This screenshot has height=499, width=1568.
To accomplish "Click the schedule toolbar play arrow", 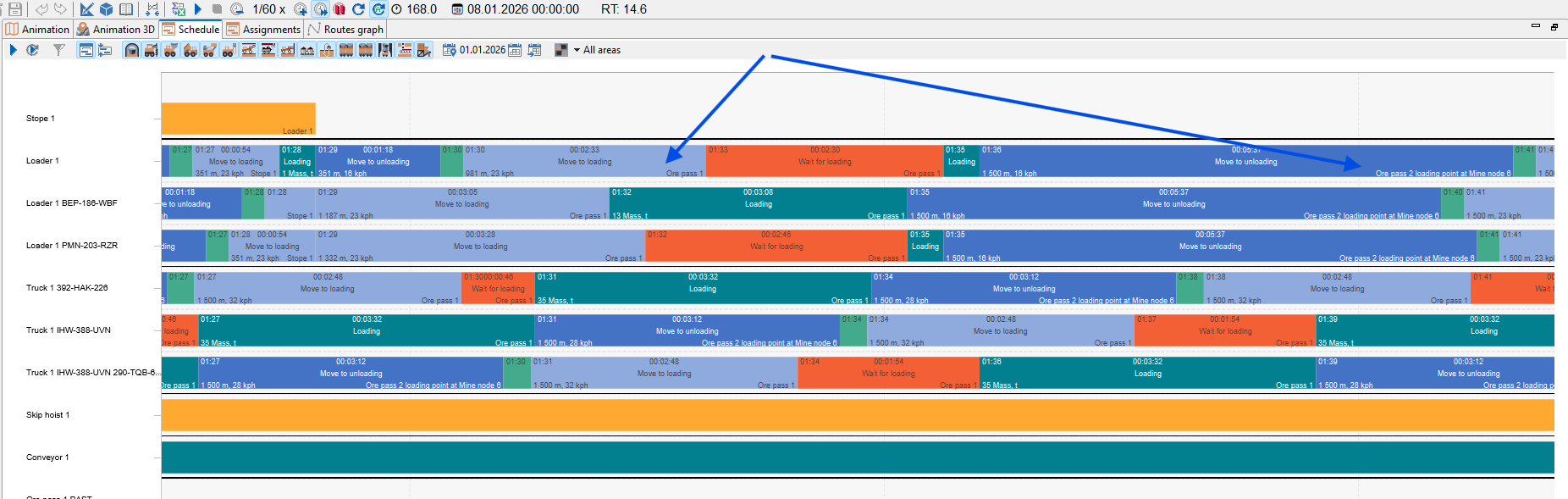I will coord(13,50).
